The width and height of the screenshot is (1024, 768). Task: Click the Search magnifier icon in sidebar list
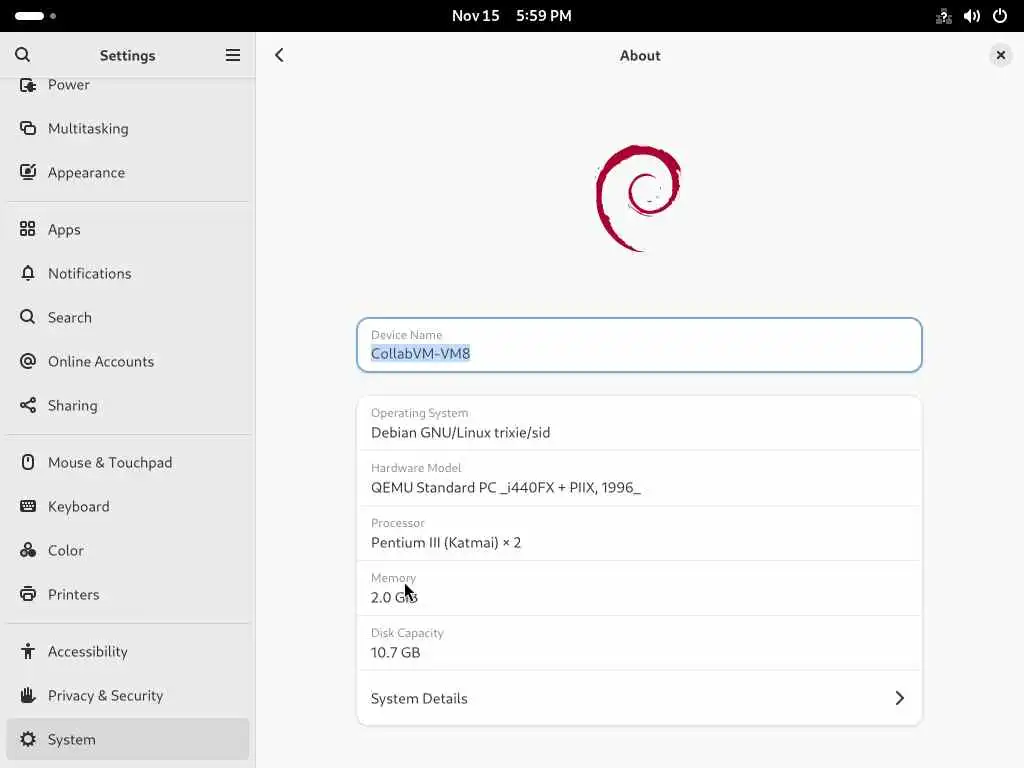pos(27,317)
